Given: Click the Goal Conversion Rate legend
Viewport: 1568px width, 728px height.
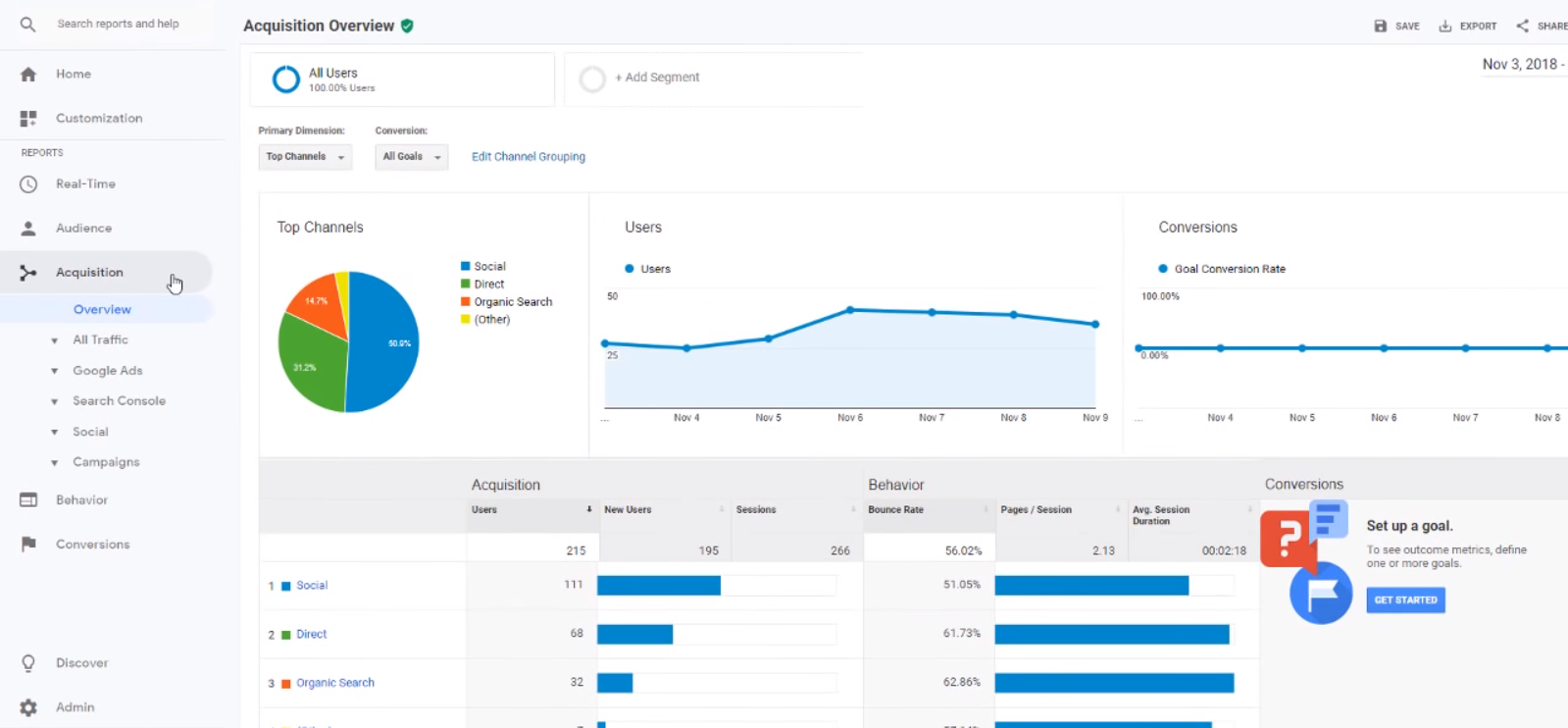Looking at the screenshot, I should tap(1222, 269).
